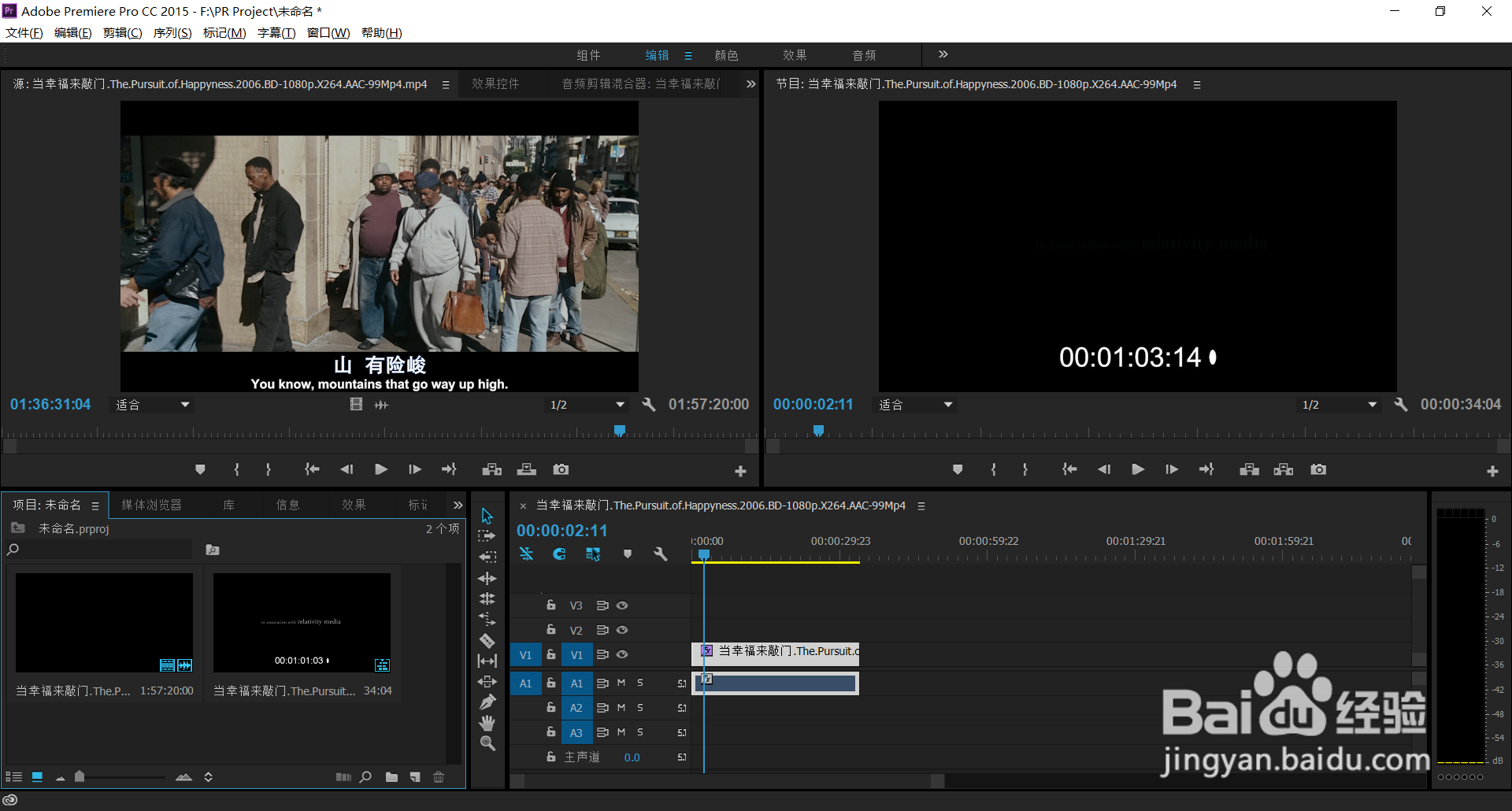Viewport: 1512px width, 811px height.
Task: Expand hidden source panel tabs chevron
Action: point(751,83)
